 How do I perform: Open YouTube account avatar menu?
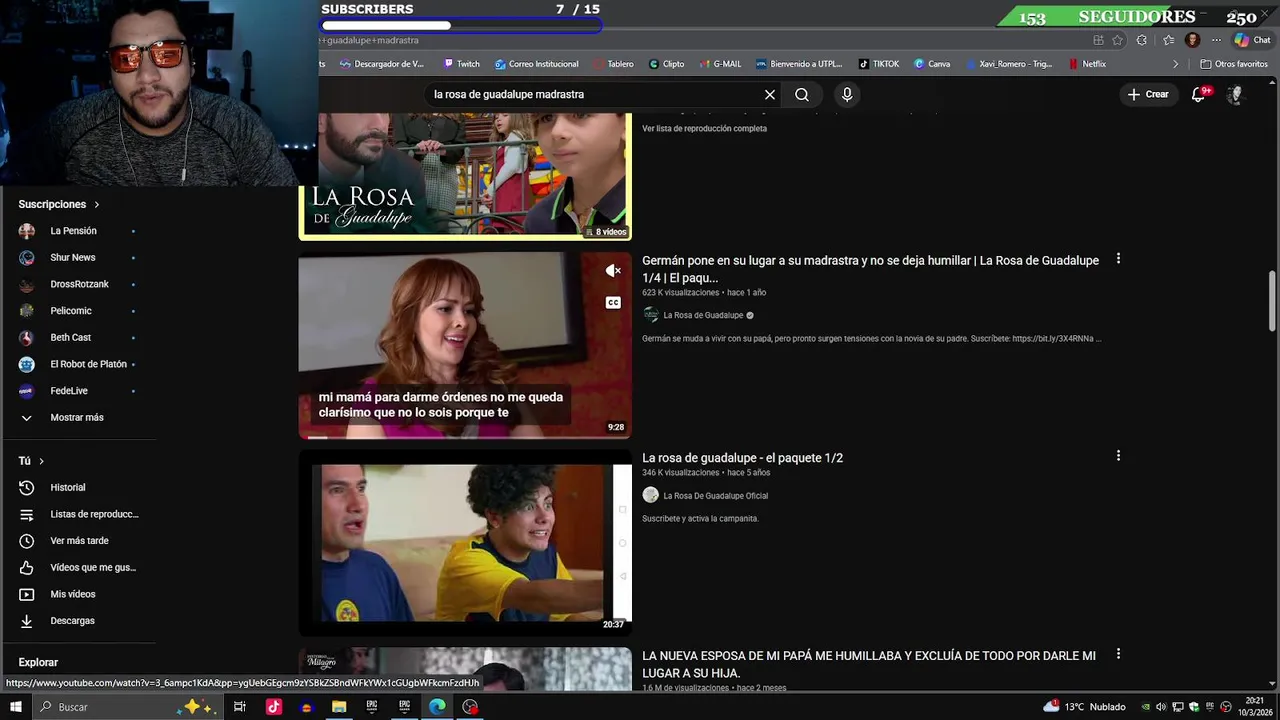pyautogui.click(x=1235, y=94)
